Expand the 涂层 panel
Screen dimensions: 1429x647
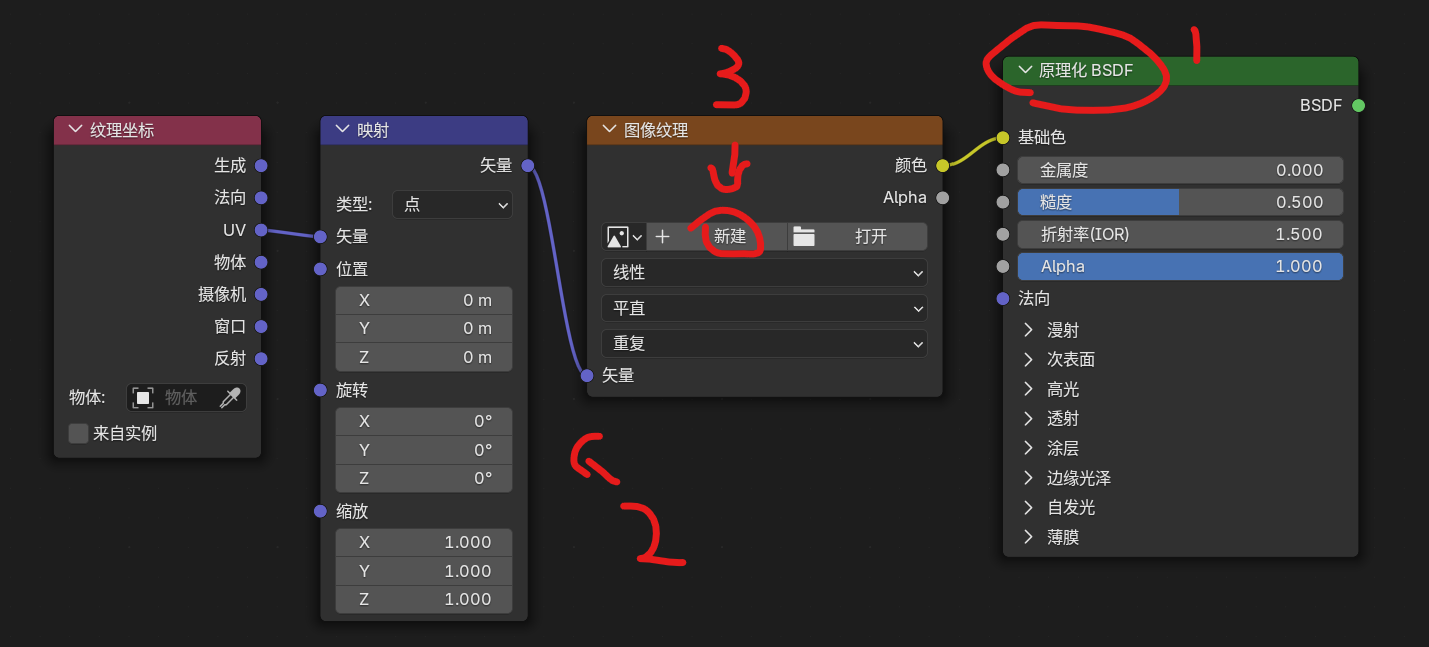1028,448
